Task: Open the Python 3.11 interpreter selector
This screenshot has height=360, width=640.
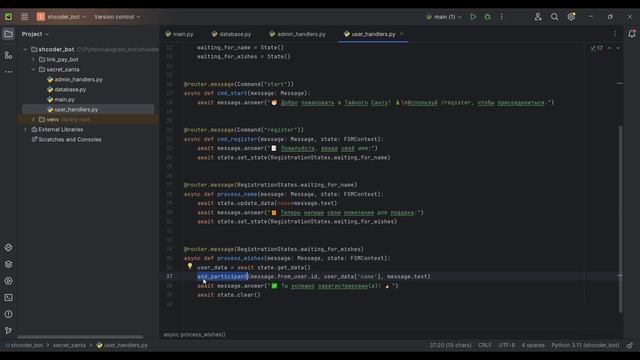Action: 585,345
